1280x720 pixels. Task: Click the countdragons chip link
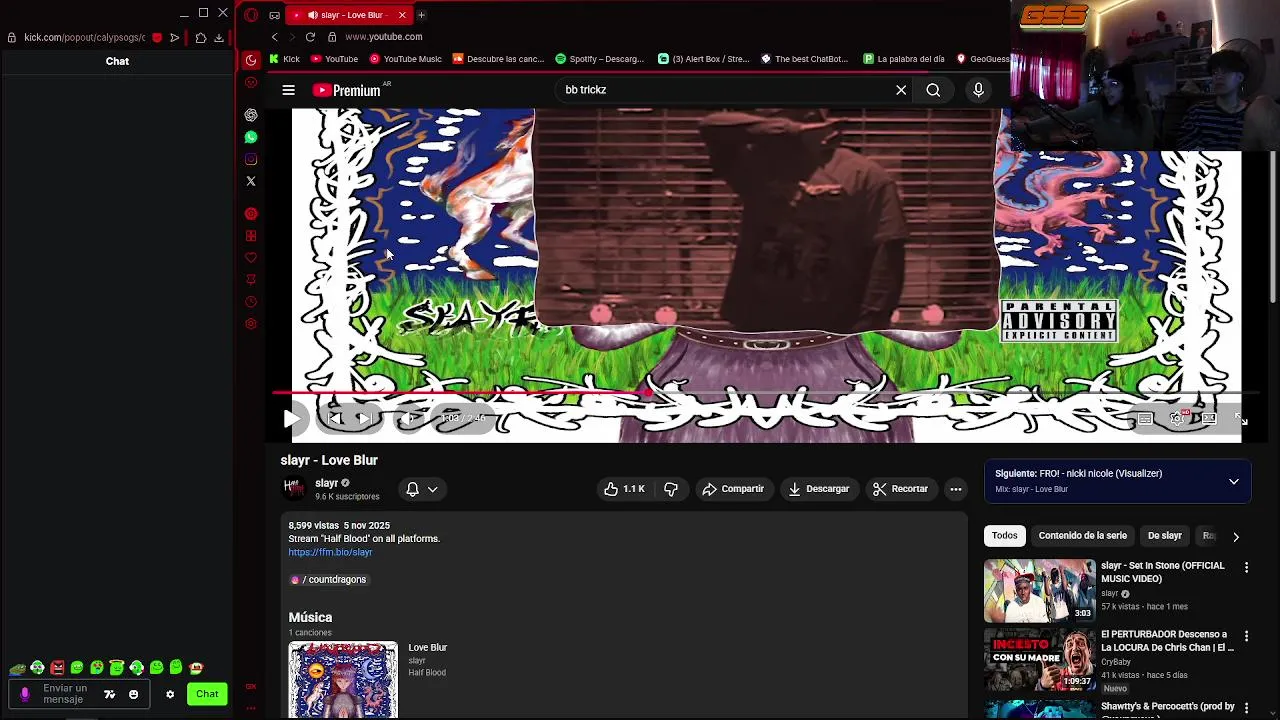pyautogui.click(x=328, y=580)
